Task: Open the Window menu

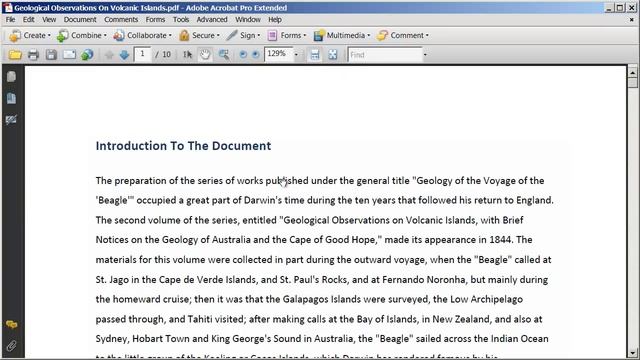Action: click(248, 20)
